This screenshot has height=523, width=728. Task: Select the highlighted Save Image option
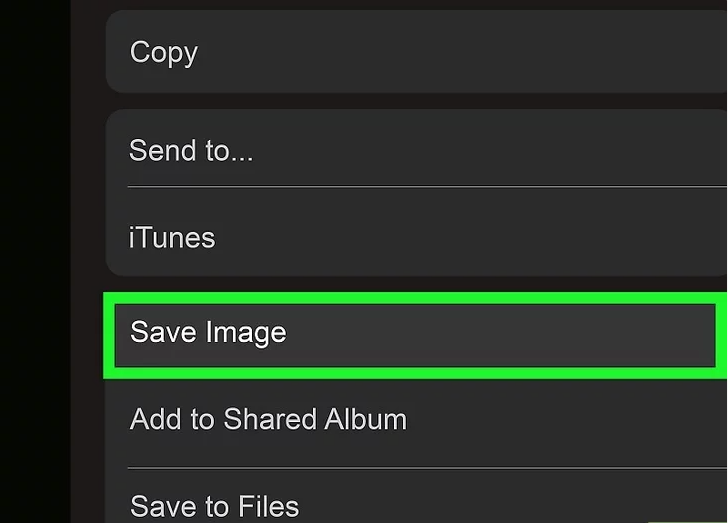tap(412, 334)
